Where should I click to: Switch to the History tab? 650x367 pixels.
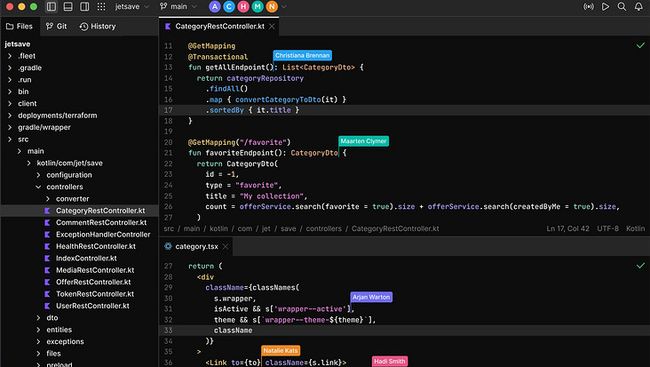tap(98, 26)
